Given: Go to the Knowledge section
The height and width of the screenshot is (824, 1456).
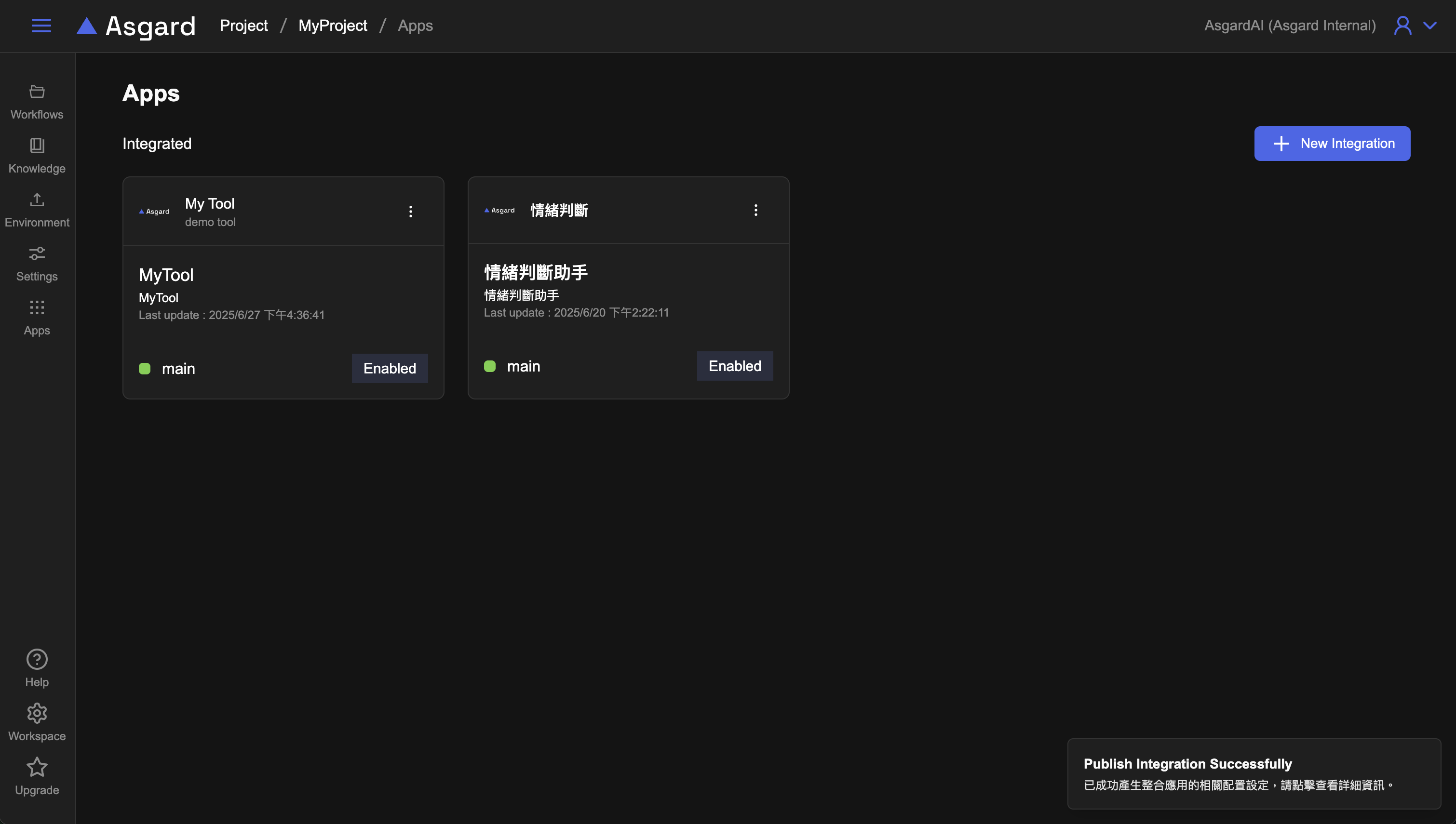Looking at the screenshot, I should (x=37, y=156).
